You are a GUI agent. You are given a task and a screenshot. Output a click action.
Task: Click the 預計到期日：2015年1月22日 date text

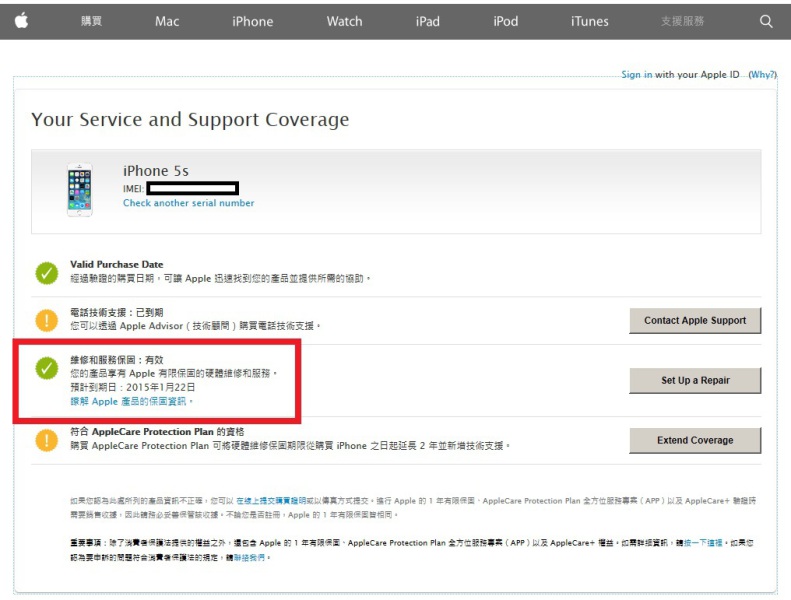click(133, 388)
